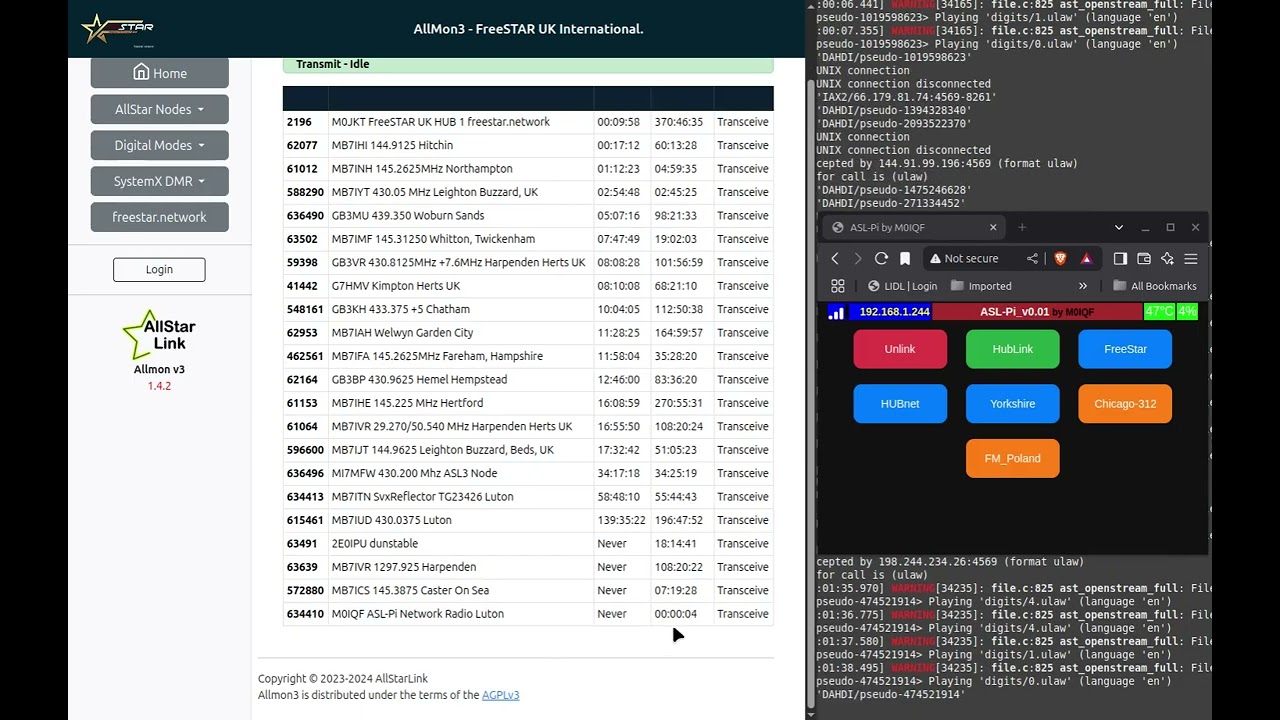Image resolution: width=1280 pixels, height=720 pixels.
Task: Open the LIDL Login bookmark
Action: point(902,286)
